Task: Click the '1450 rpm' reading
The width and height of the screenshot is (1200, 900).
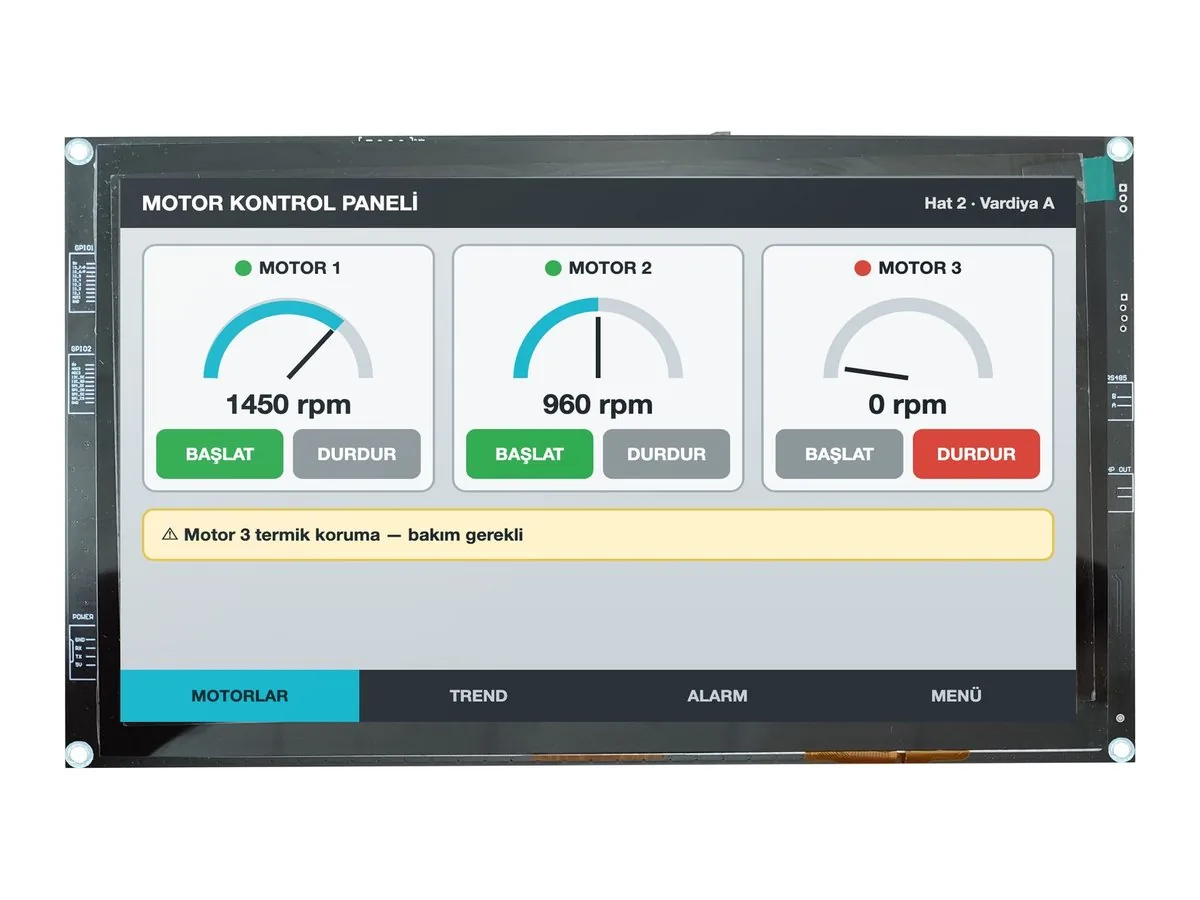Action: click(288, 405)
